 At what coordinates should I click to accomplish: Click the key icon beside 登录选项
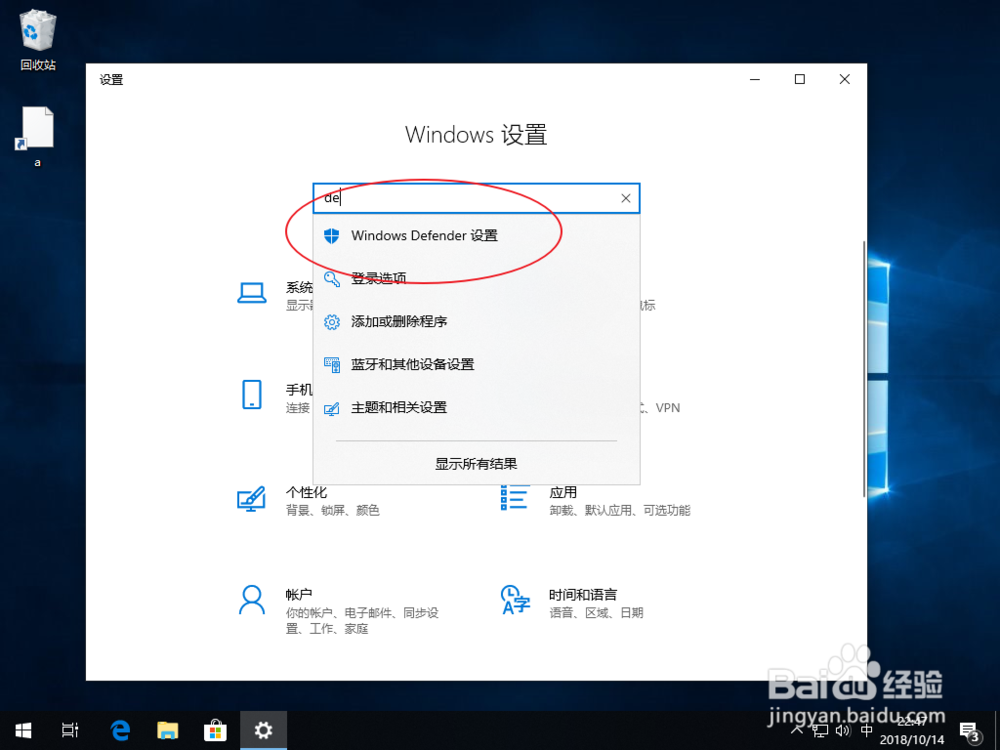click(332, 279)
